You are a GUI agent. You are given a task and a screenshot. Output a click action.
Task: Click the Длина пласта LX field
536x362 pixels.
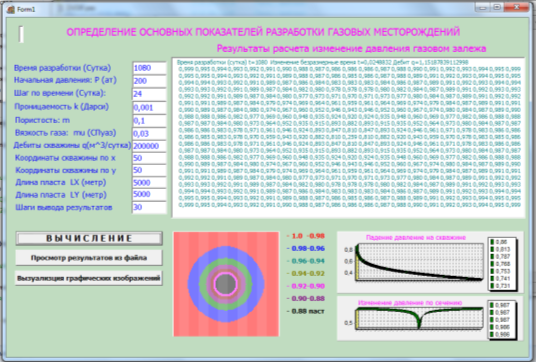pyautogui.click(x=149, y=183)
